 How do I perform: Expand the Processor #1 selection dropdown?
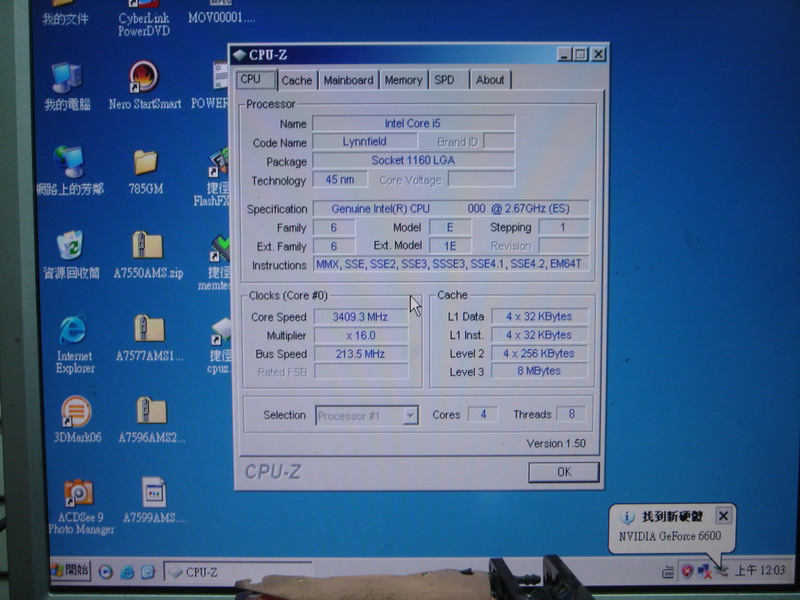(410, 416)
